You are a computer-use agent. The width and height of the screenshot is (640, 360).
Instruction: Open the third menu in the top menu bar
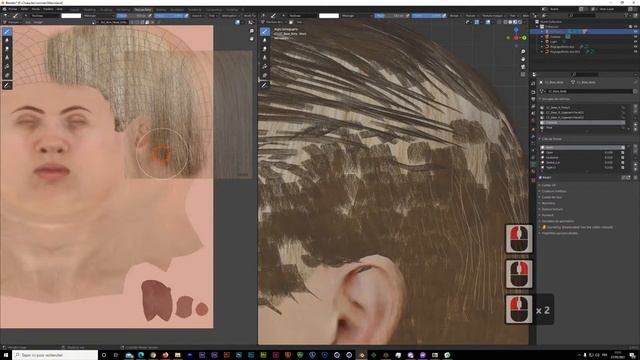[x=36, y=9]
